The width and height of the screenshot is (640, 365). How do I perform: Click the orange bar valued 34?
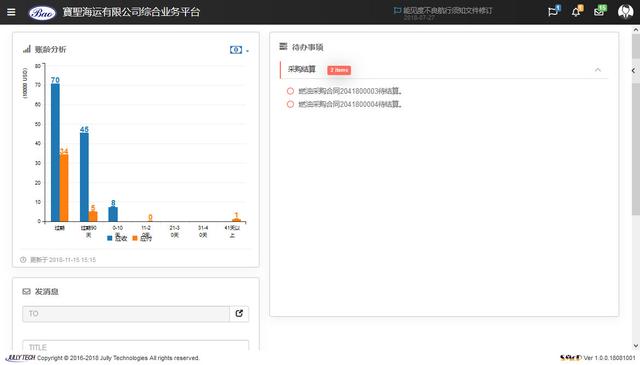64,188
